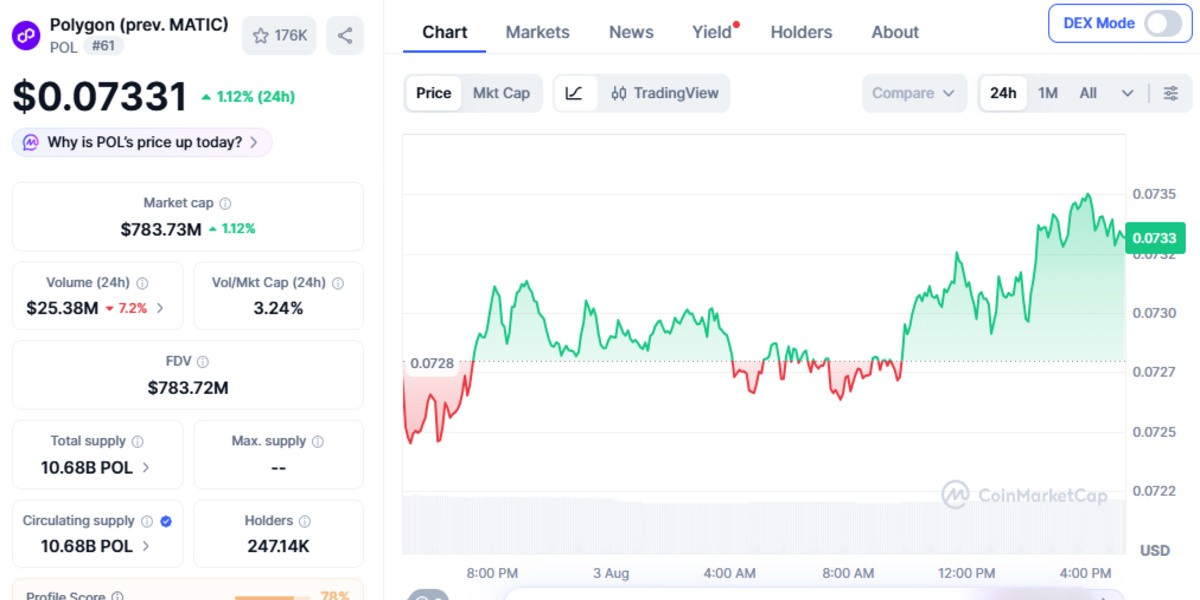The width and height of the screenshot is (1200, 600).
Task: Open the News tab
Action: 631,32
